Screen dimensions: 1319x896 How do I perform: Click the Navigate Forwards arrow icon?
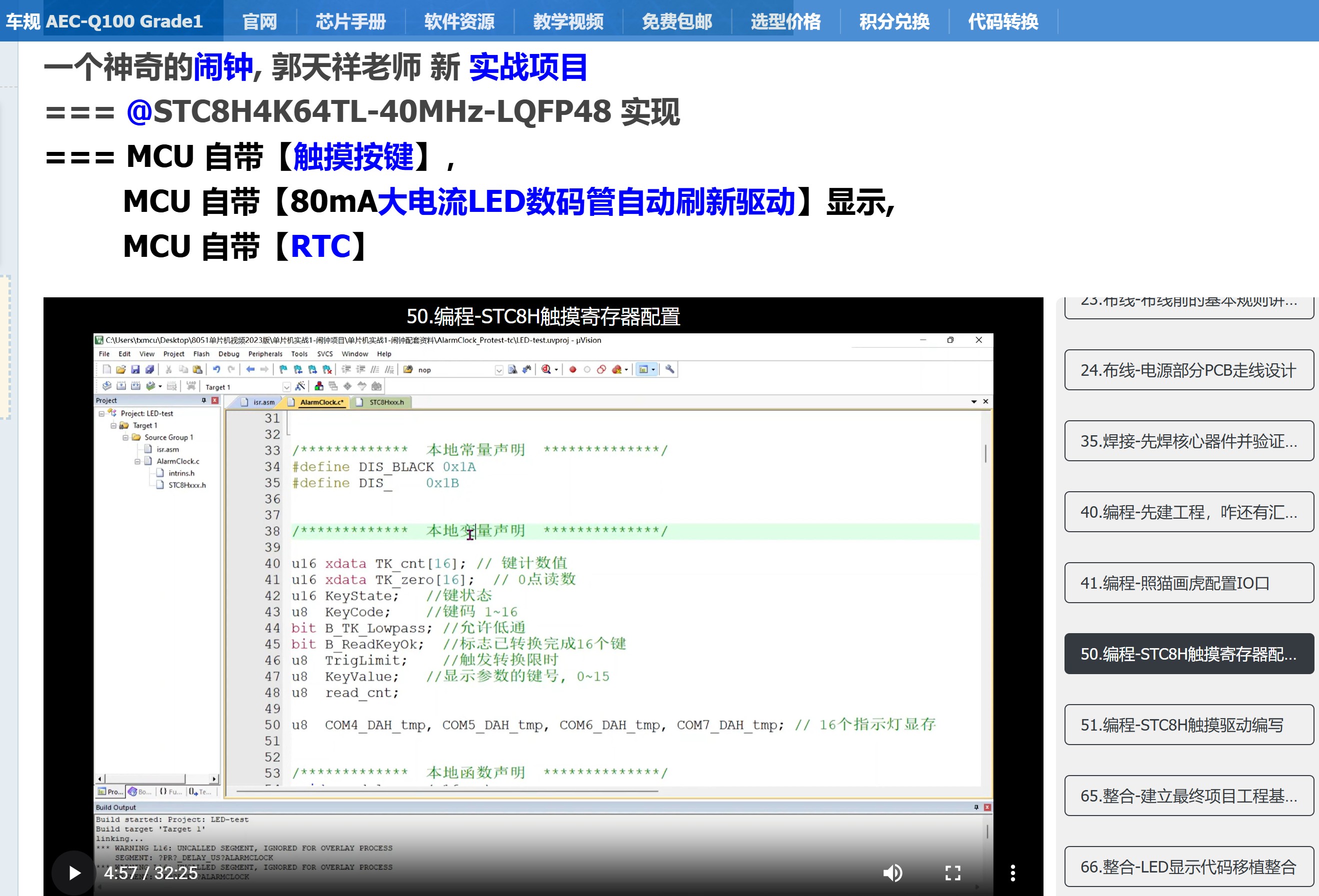click(264, 370)
